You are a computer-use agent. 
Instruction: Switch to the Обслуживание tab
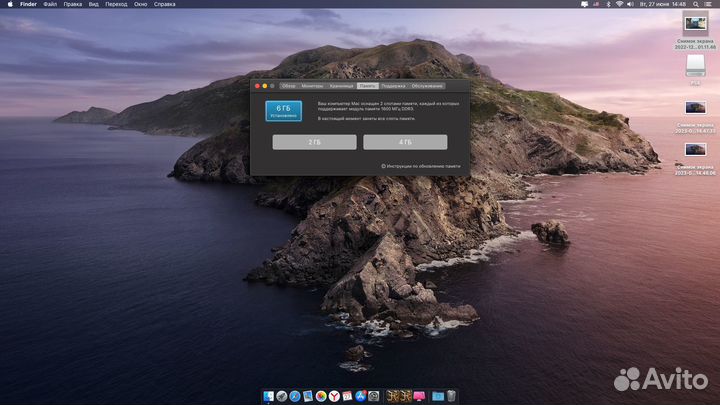click(427, 86)
